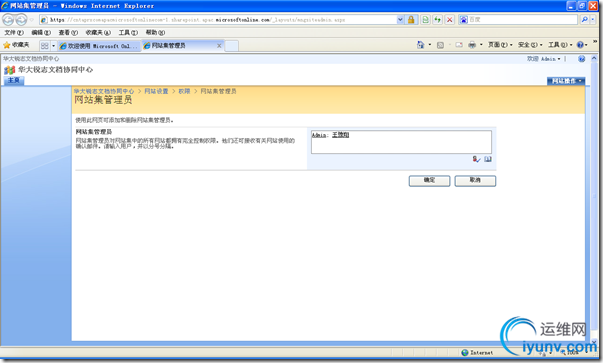Print the page using the printer icon
The image size is (603, 363).
[x=472, y=45]
